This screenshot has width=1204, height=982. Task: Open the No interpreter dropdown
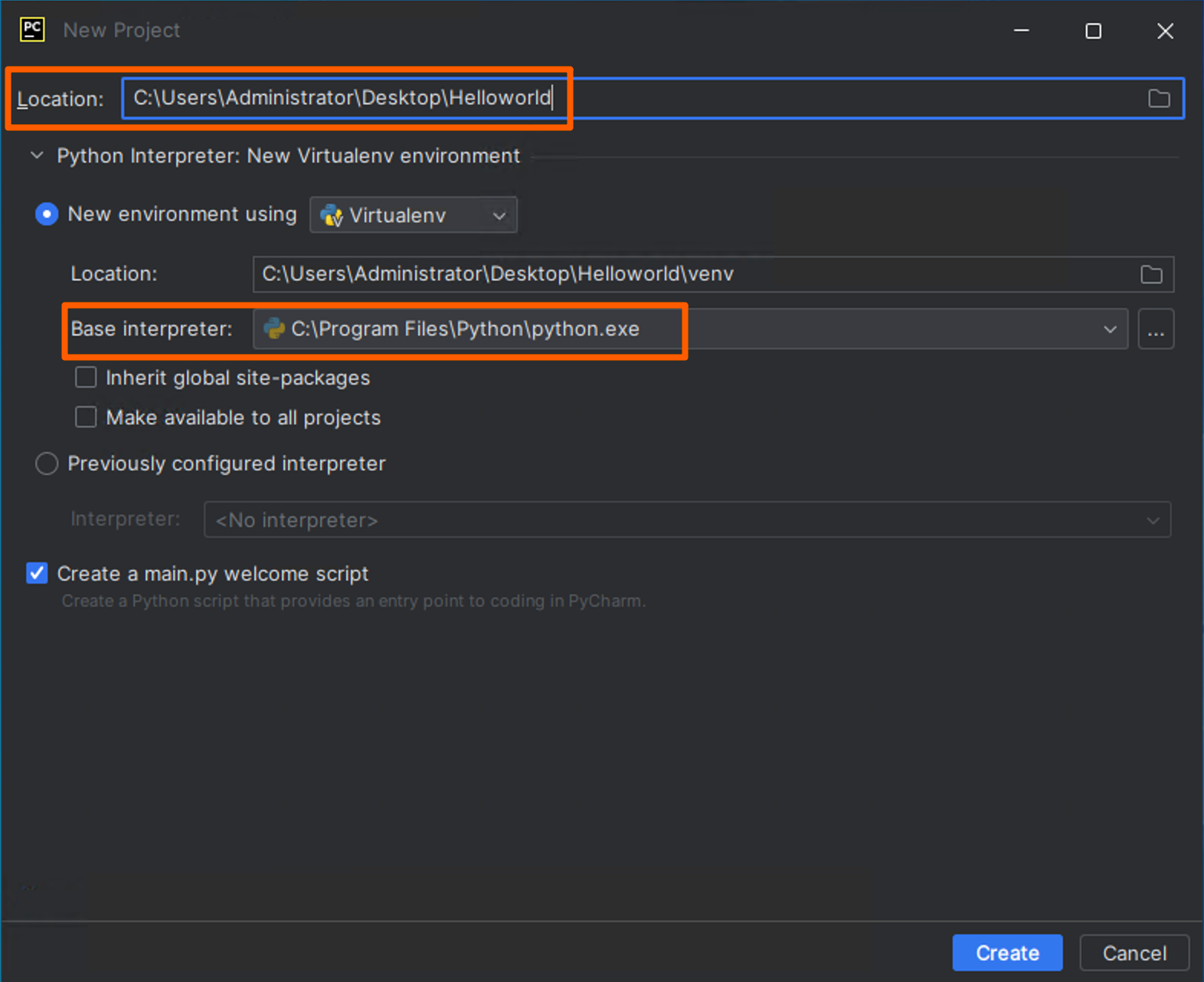[687, 520]
